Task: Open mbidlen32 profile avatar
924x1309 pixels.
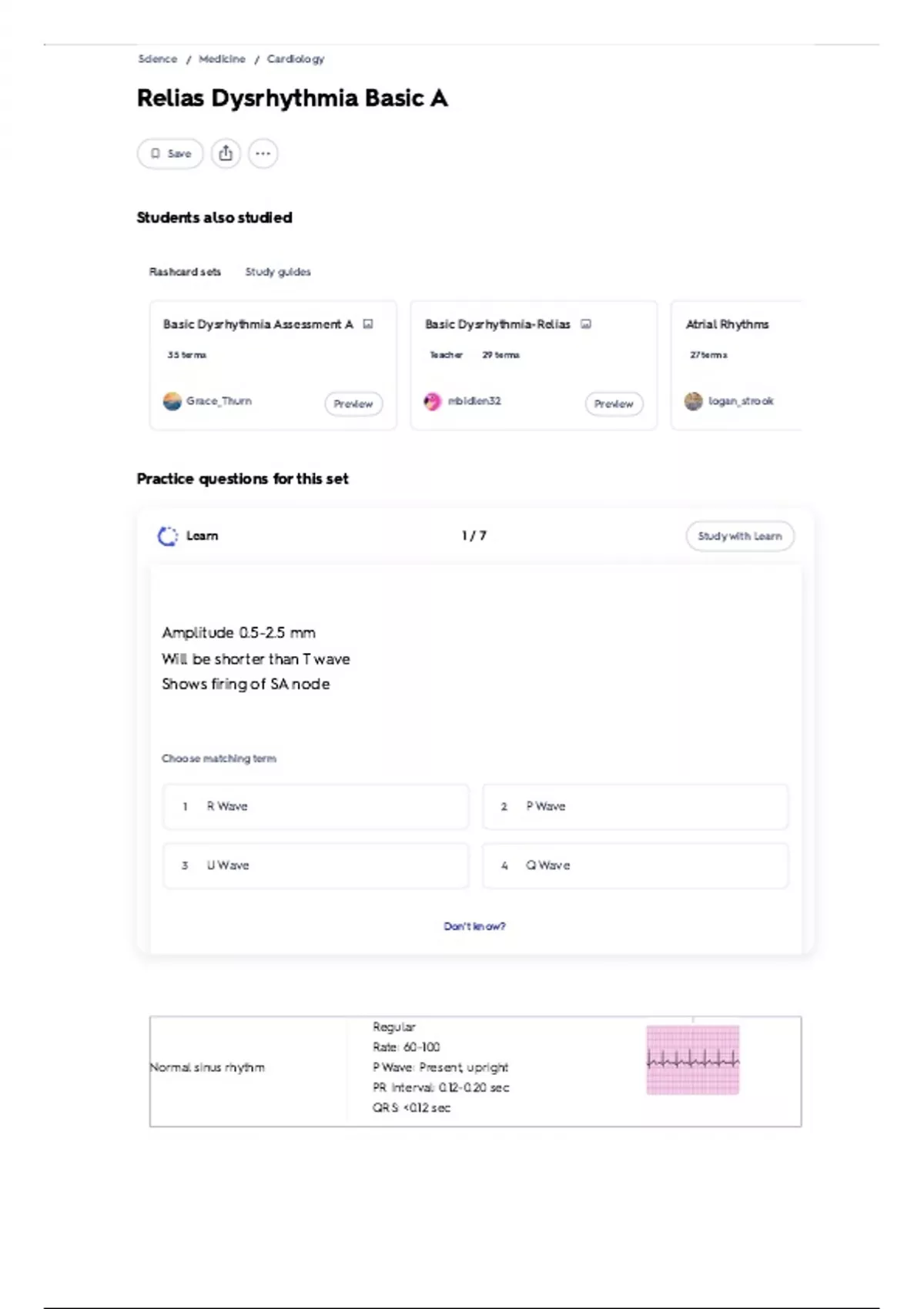Action: click(x=433, y=401)
